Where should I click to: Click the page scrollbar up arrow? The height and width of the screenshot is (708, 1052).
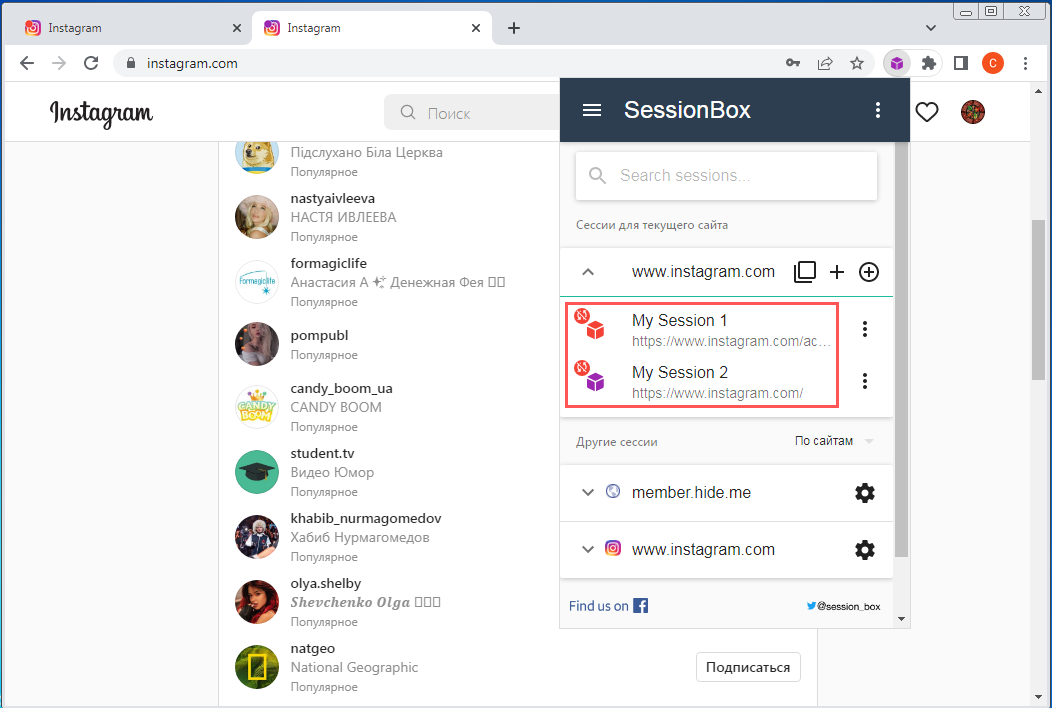[x=1039, y=91]
